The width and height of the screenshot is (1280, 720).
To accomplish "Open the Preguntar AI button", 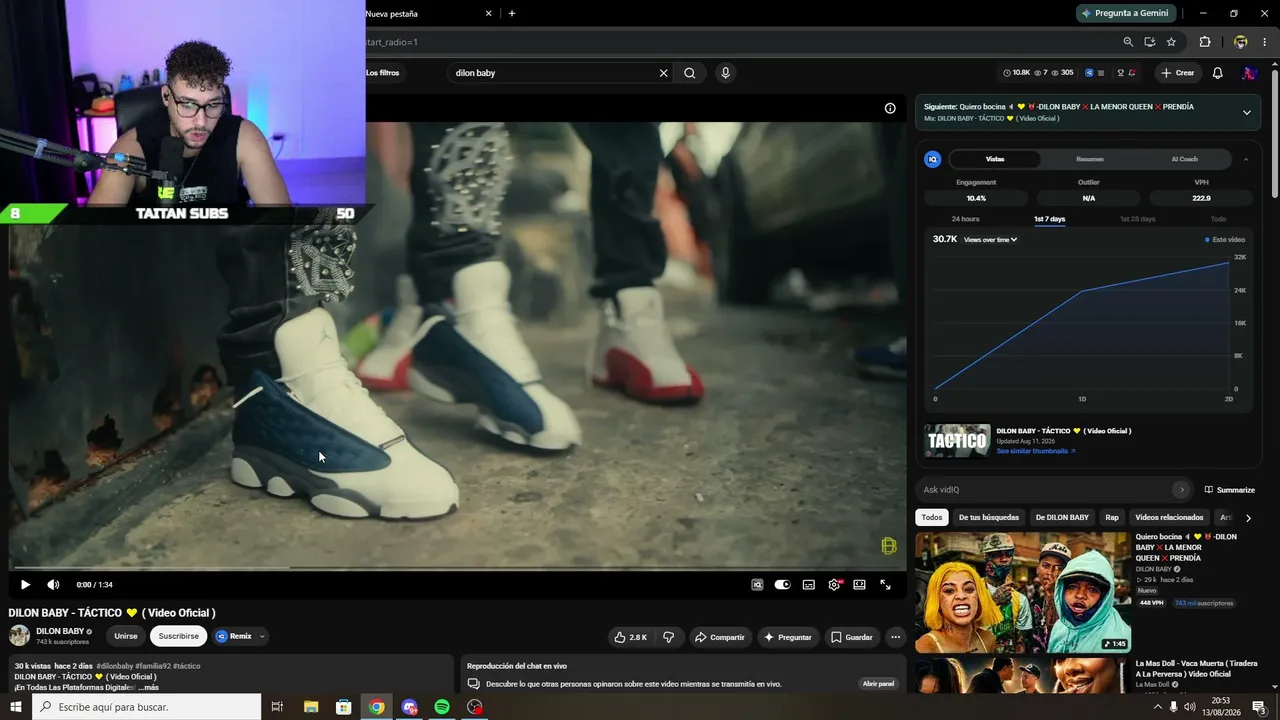I will (x=788, y=637).
